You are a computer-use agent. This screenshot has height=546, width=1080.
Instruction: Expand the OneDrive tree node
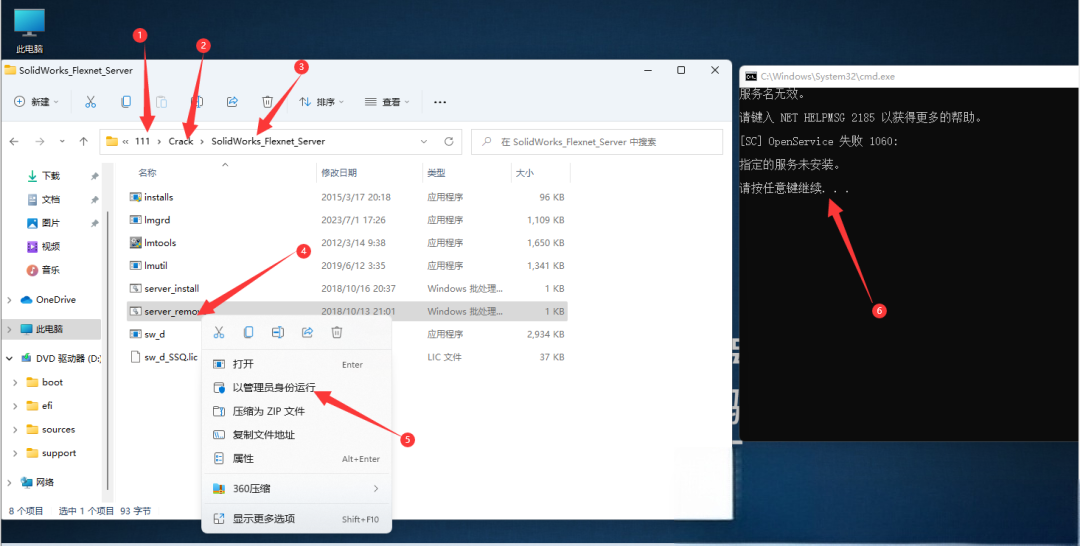(10, 300)
